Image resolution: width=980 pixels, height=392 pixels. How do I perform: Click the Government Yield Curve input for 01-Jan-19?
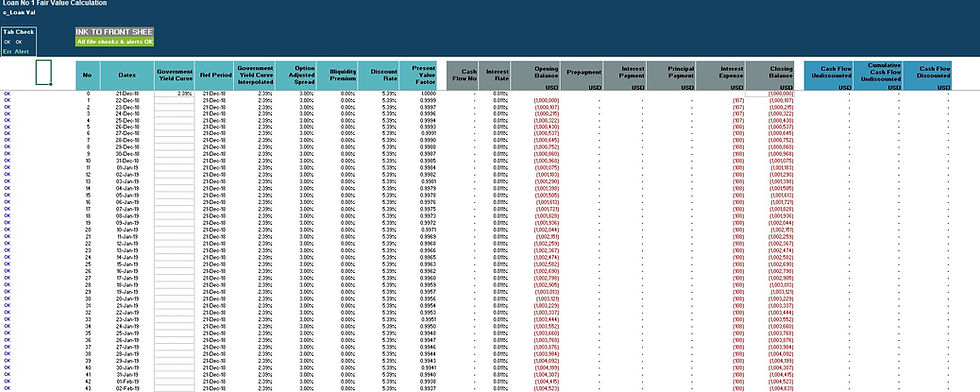[174, 168]
